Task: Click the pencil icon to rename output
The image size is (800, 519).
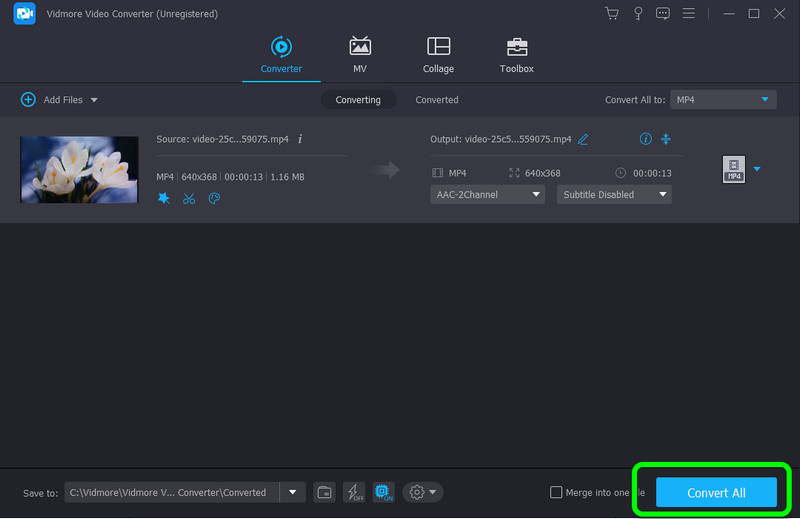Action: pos(583,139)
